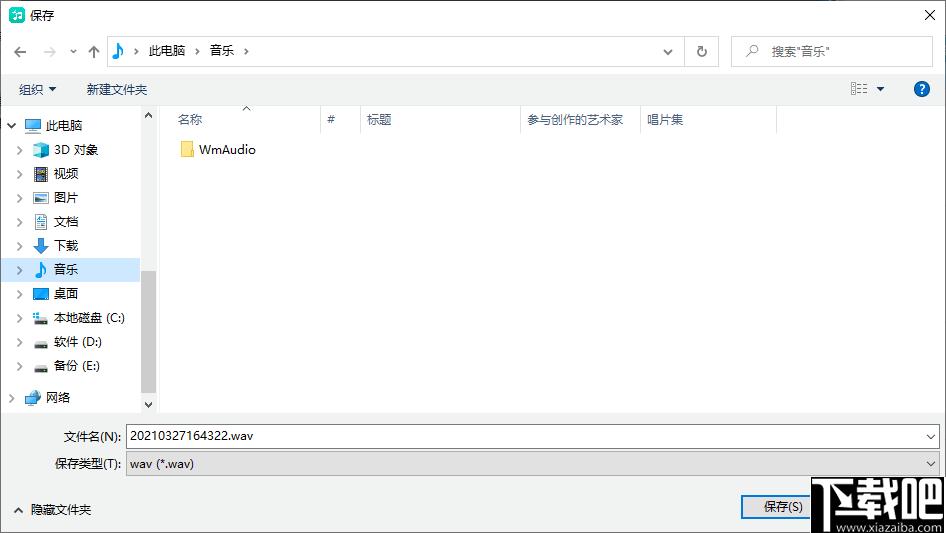This screenshot has width=946, height=533.
Task: Open the 文档 folder
Action: coord(66,222)
